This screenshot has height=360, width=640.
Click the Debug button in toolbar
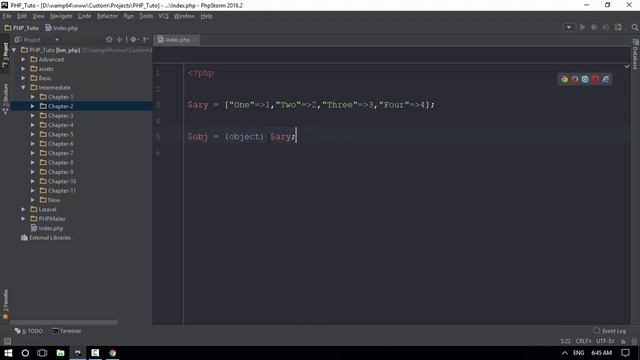coord(594,27)
